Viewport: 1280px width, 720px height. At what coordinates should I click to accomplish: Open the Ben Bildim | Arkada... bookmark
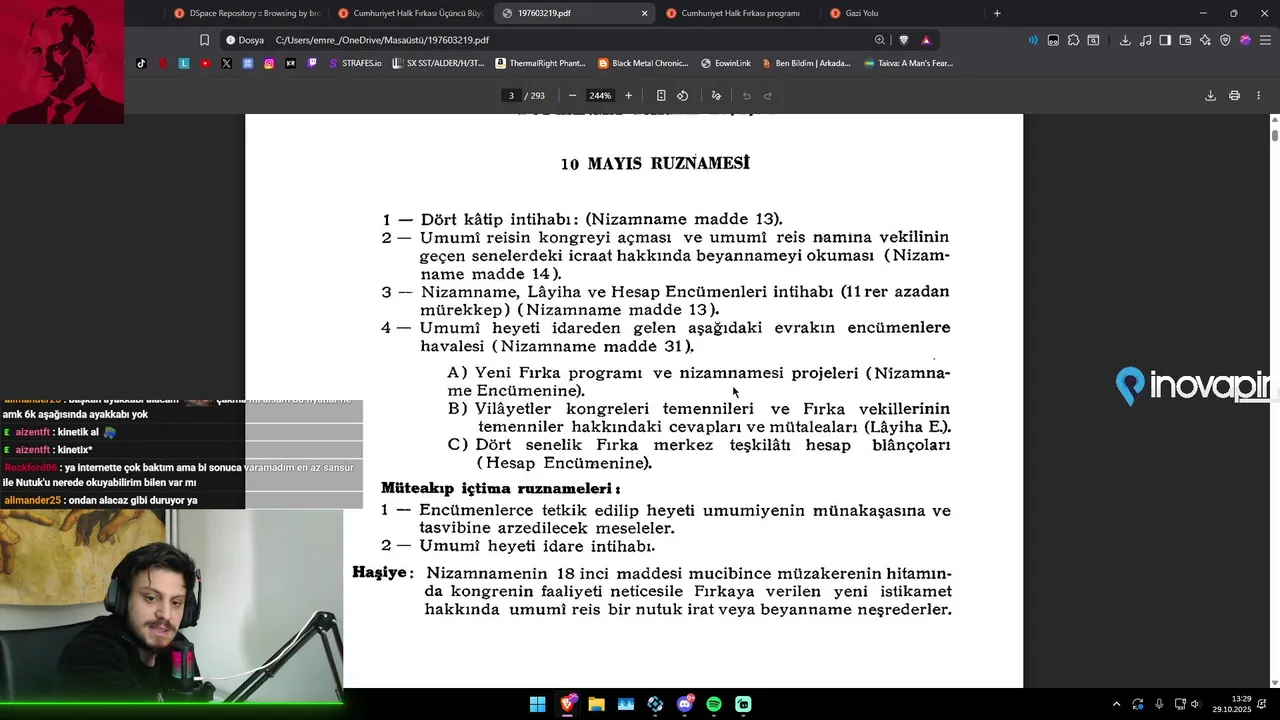[x=806, y=63]
